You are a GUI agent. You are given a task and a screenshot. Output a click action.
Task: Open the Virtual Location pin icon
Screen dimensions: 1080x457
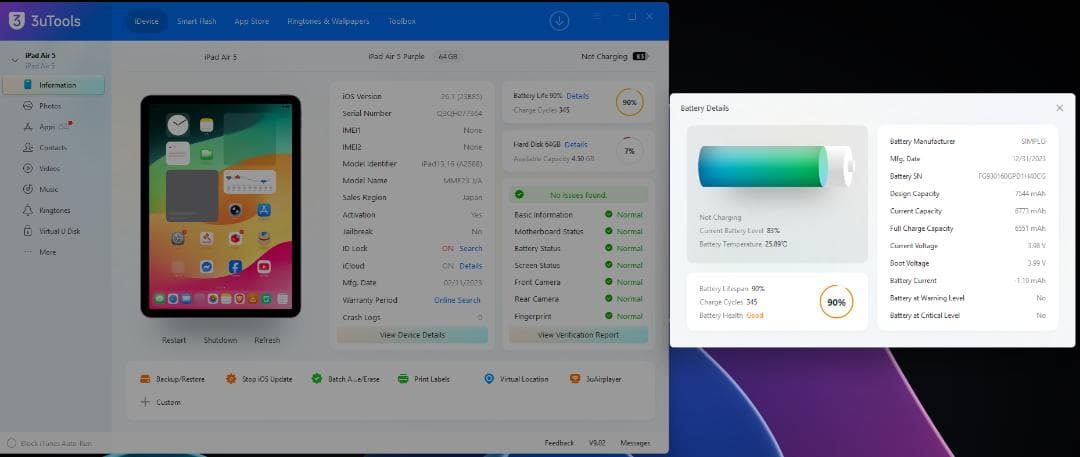[489, 379]
